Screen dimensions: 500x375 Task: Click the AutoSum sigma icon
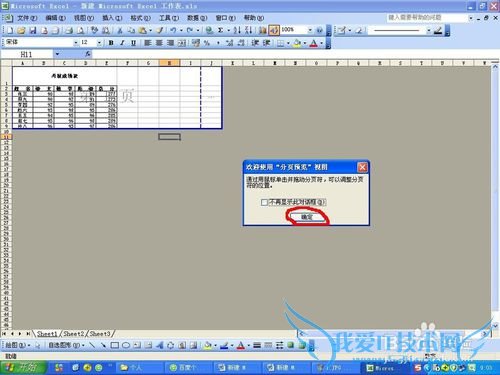point(220,31)
